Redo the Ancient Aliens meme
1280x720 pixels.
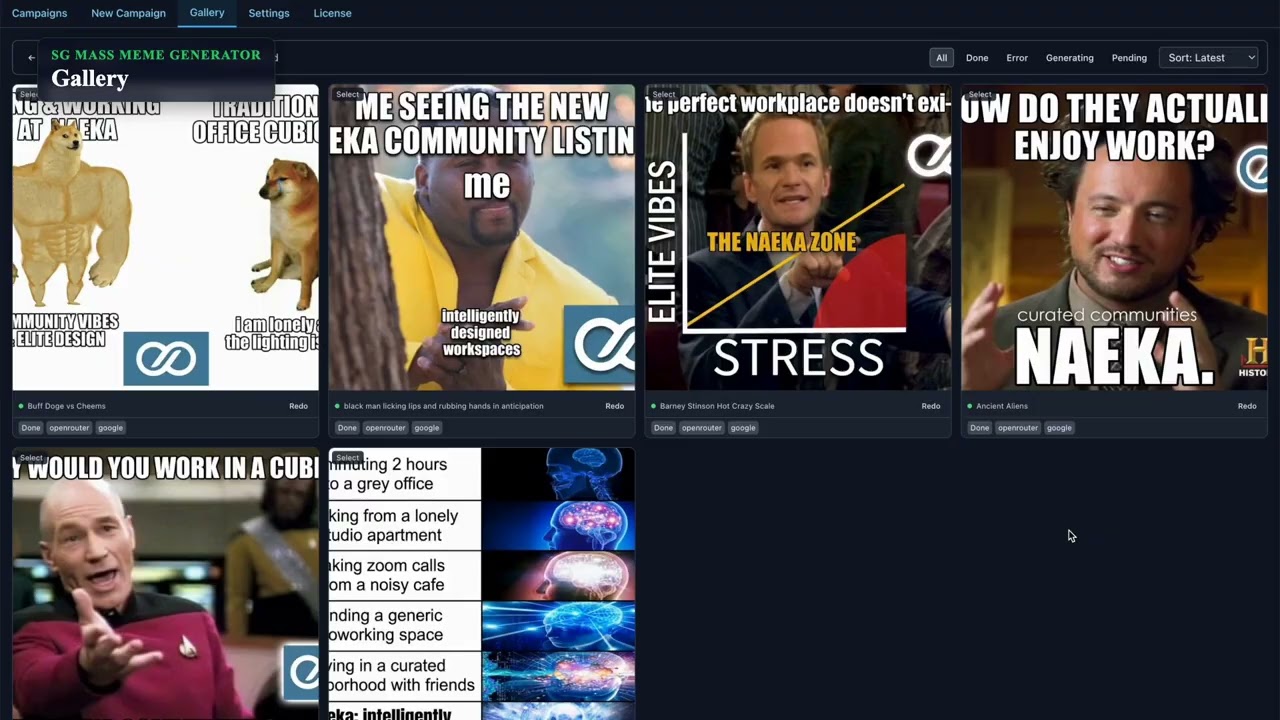[1246, 406]
